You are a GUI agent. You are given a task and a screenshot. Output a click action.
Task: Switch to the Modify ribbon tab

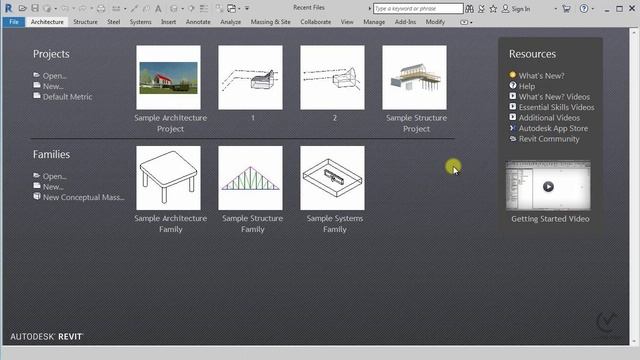[435, 22]
